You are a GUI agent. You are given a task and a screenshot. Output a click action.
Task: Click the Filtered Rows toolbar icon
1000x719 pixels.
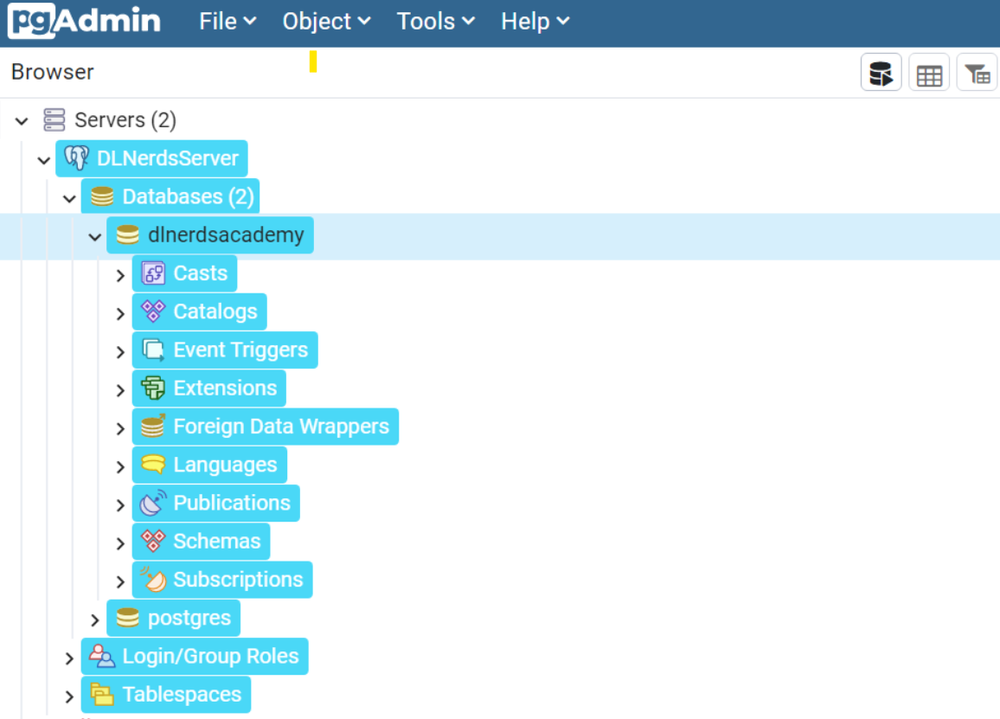point(976,73)
